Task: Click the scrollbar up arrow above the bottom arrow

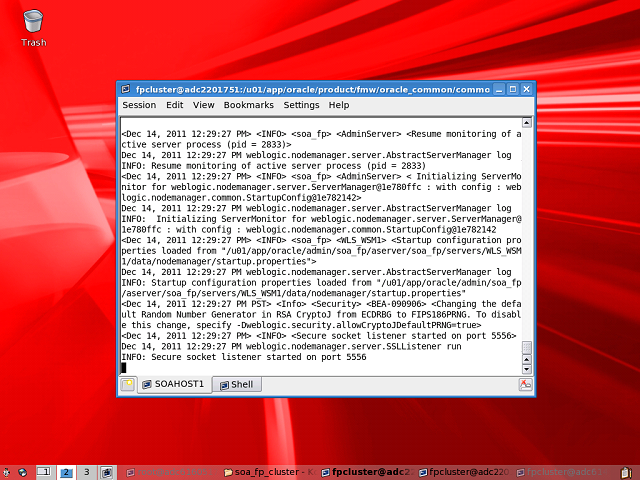Action: 527,359
